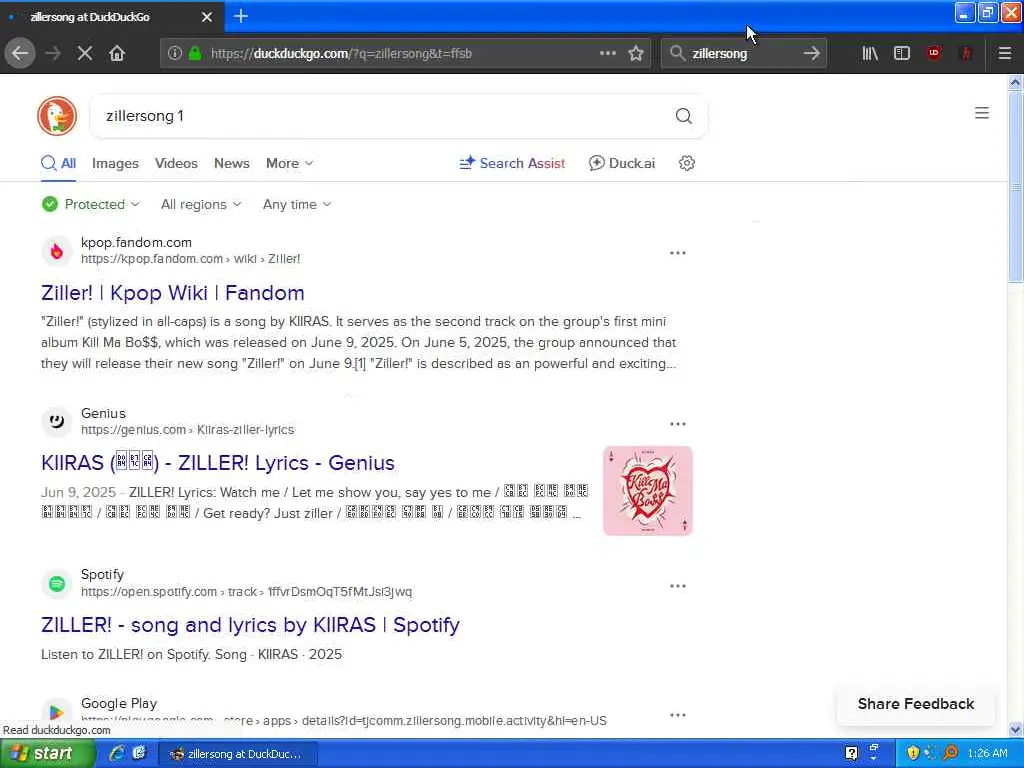
Task: Click the Spotify site favicon
Action: click(x=57, y=584)
